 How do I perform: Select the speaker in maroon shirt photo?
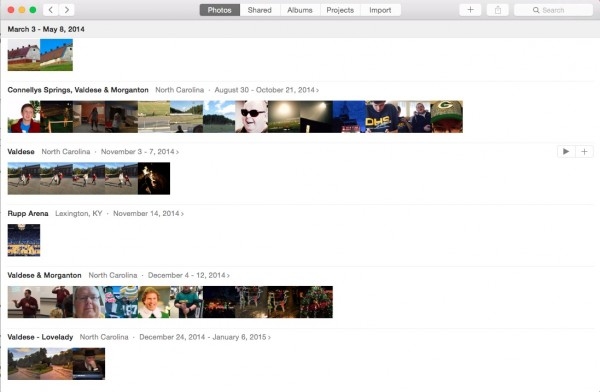24,302
